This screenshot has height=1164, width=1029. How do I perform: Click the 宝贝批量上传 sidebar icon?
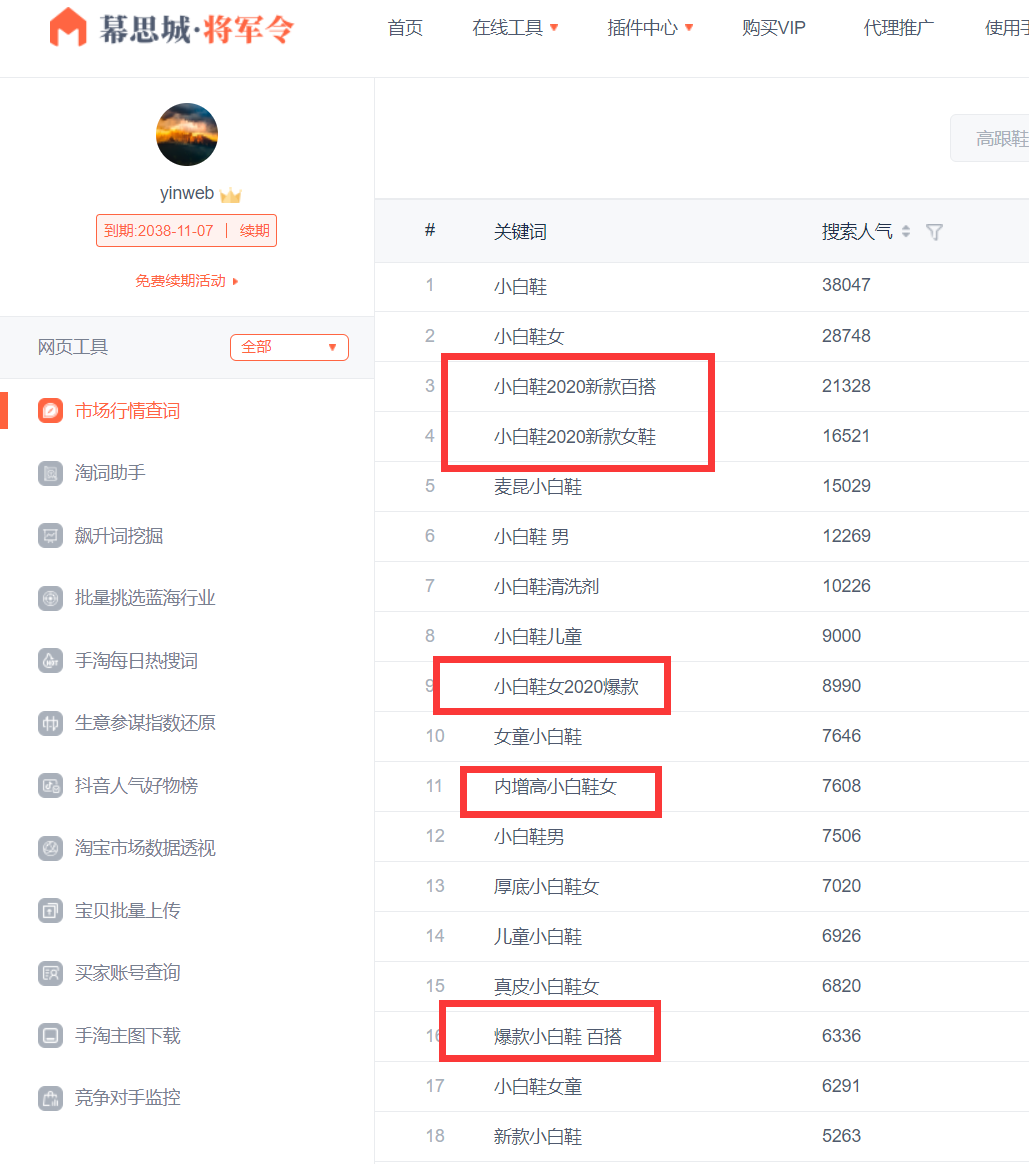(x=50, y=910)
